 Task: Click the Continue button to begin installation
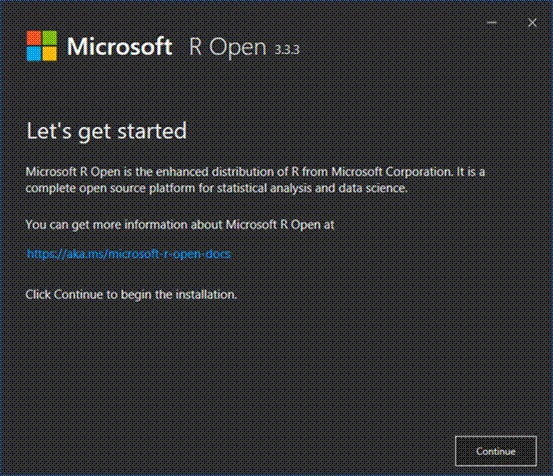click(x=496, y=451)
